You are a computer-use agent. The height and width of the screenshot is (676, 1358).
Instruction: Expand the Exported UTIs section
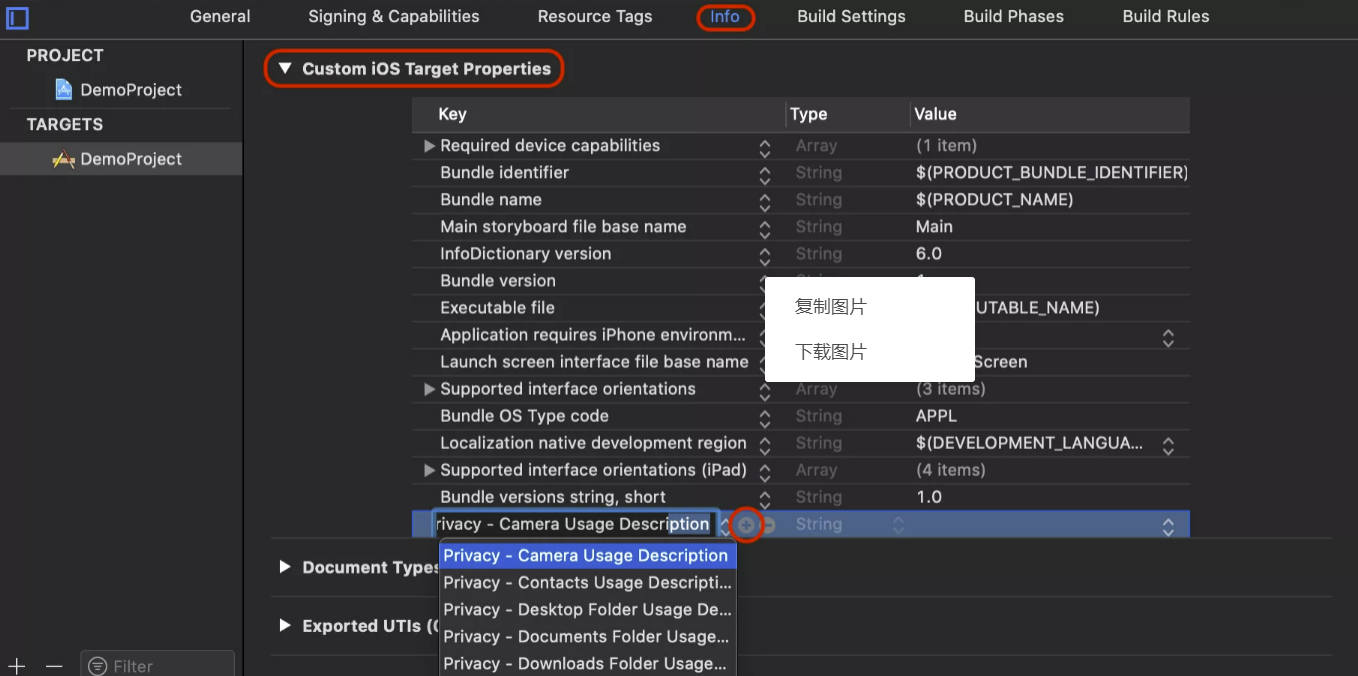coord(285,626)
